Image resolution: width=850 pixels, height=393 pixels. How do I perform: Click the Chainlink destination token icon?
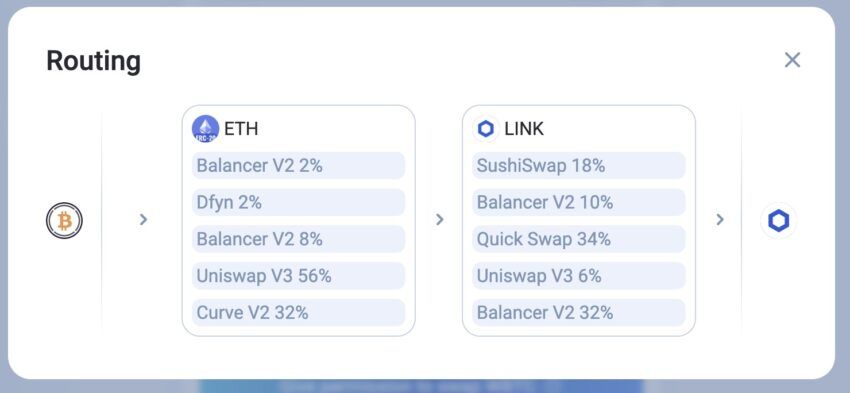point(778,221)
